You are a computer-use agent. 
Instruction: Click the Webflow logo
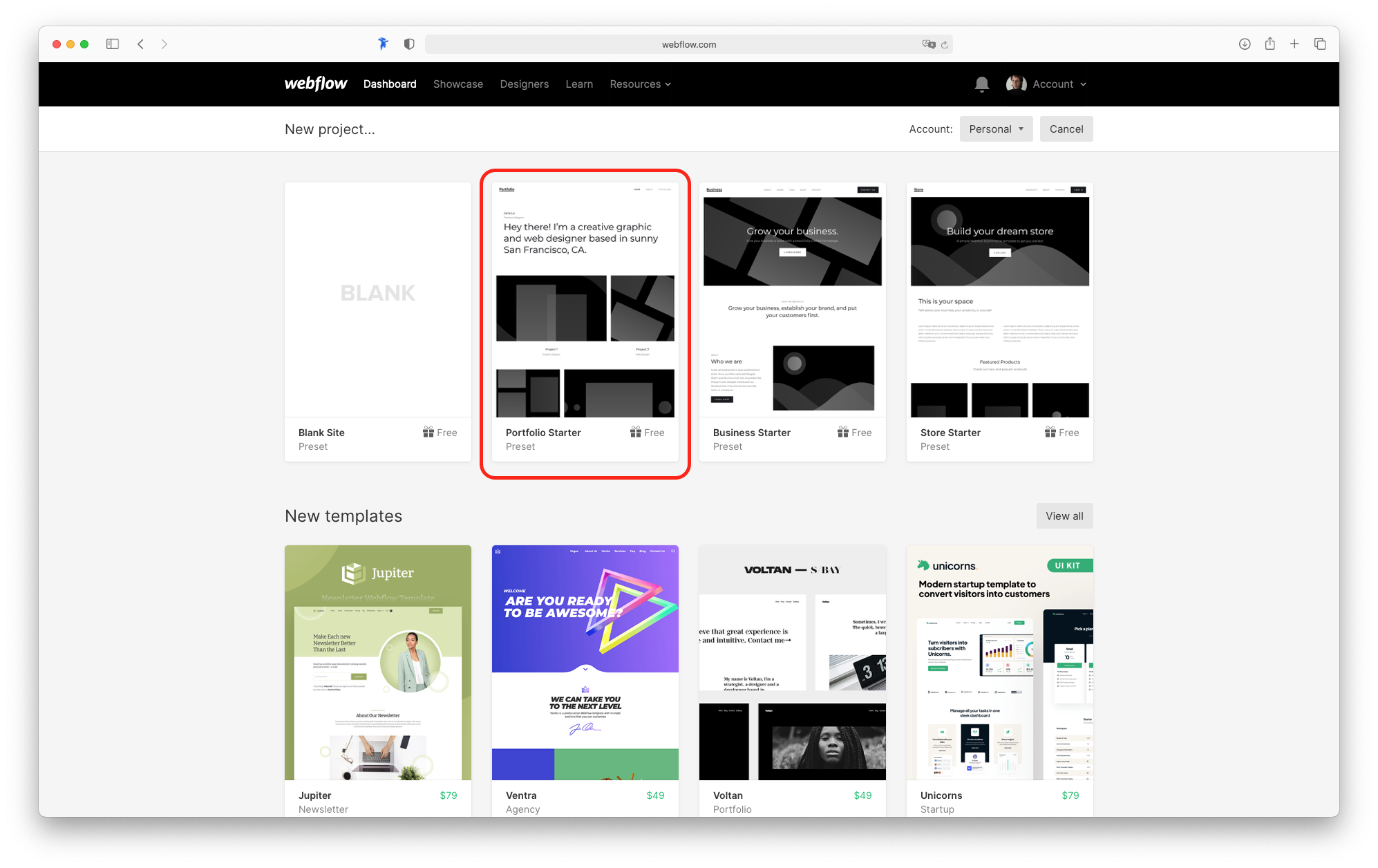tap(315, 84)
